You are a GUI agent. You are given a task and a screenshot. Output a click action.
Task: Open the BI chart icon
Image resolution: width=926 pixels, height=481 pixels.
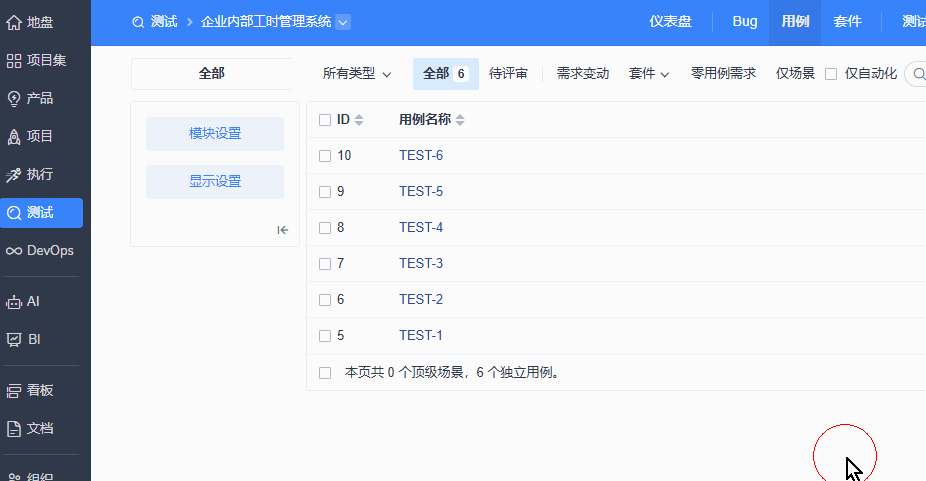(x=14, y=340)
